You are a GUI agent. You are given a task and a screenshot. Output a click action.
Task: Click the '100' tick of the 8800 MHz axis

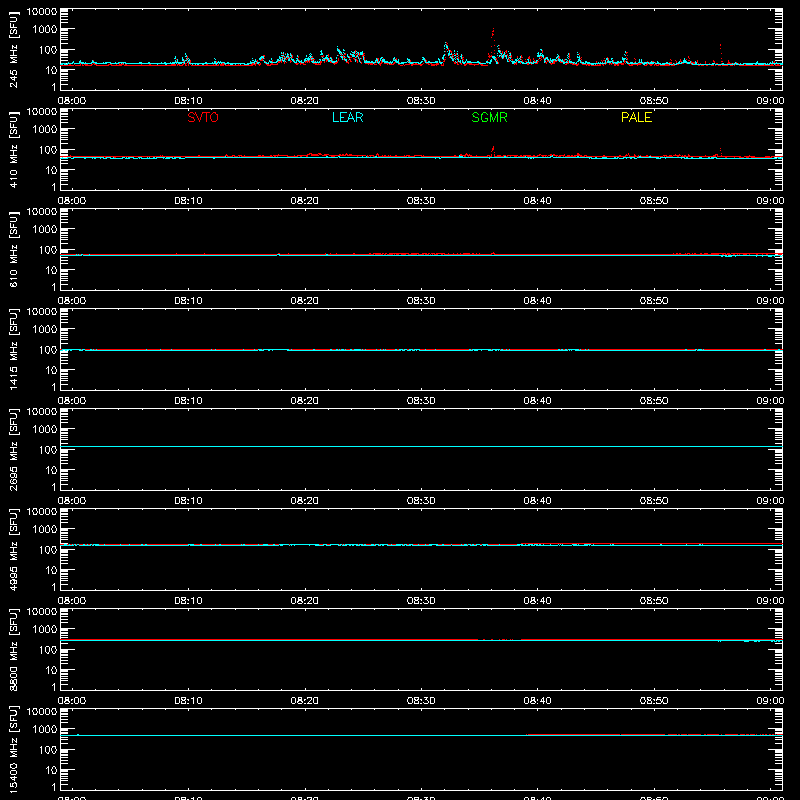click(x=48, y=650)
